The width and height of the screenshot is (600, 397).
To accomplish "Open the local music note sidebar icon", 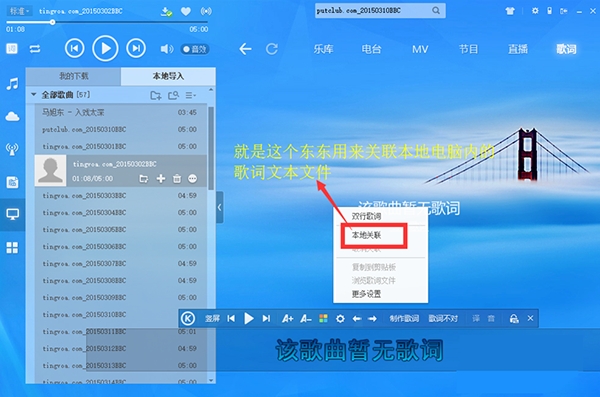I will (x=12, y=84).
